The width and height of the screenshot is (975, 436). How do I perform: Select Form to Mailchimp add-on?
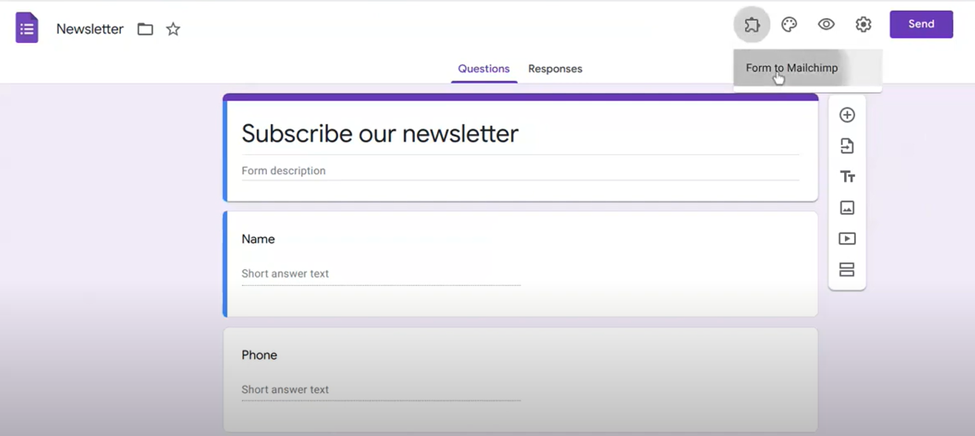[792, 68]
